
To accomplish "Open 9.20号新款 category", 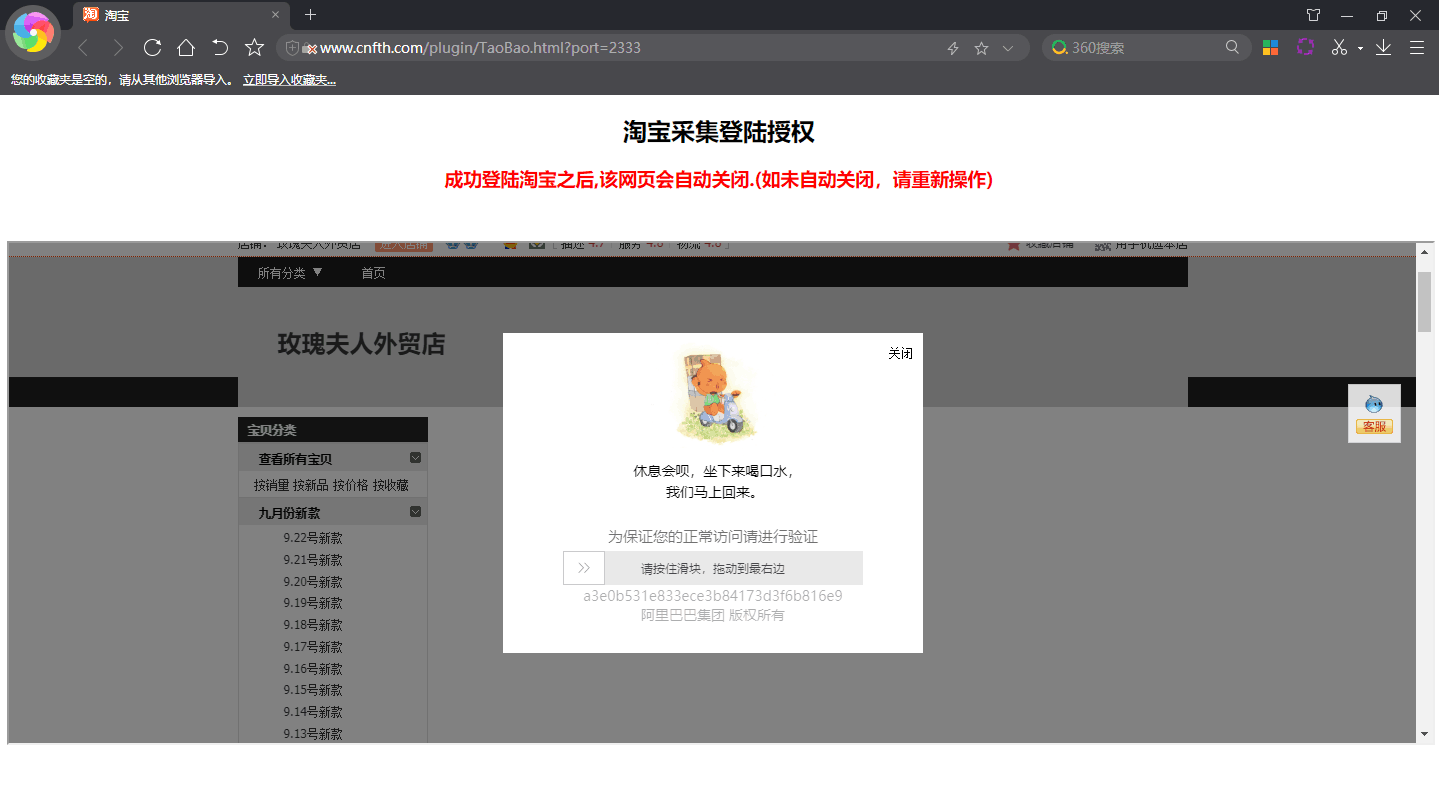I will click(x=313, y=582).
